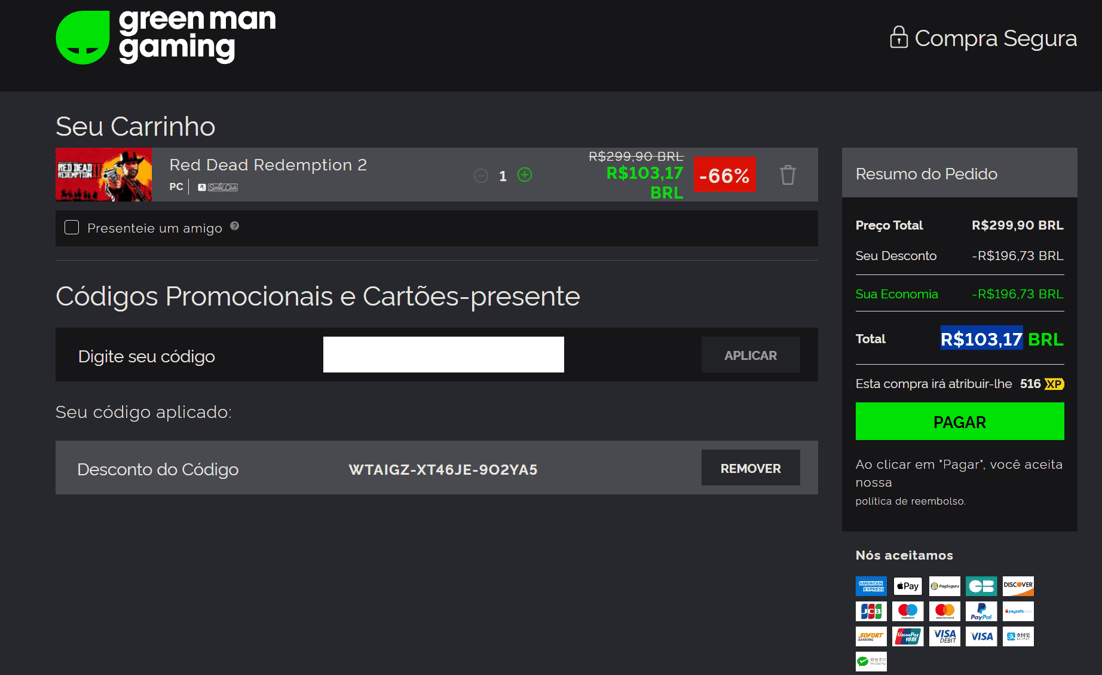
Task: Click the Maestro card icon
Action: [x=907, y=611]
